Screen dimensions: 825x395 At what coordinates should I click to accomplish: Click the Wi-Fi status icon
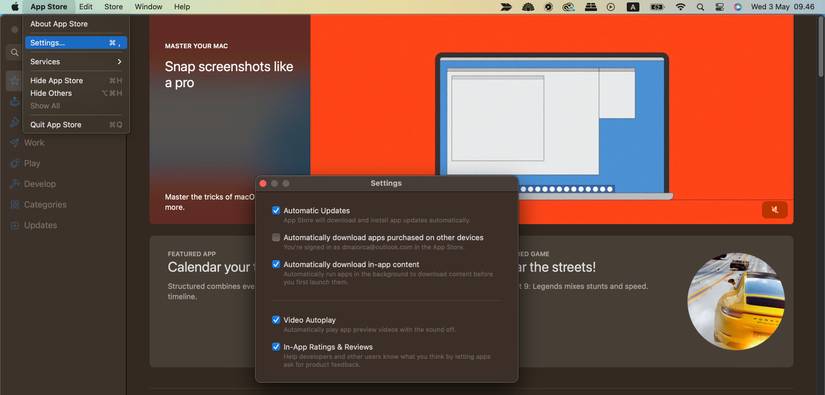pos(680,7)
